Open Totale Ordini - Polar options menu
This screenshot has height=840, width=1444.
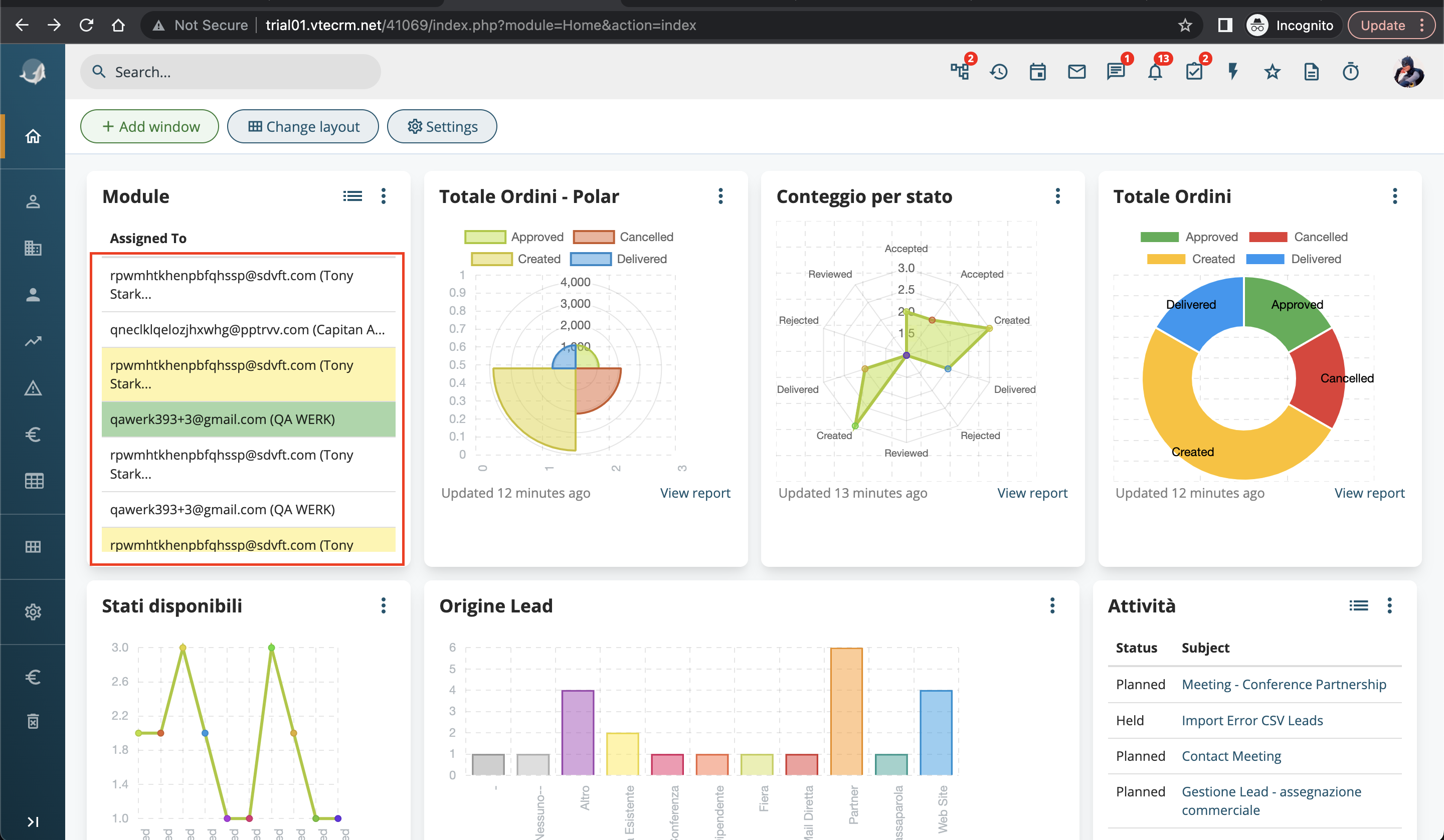pyautogui.click(x=720, y=196)
